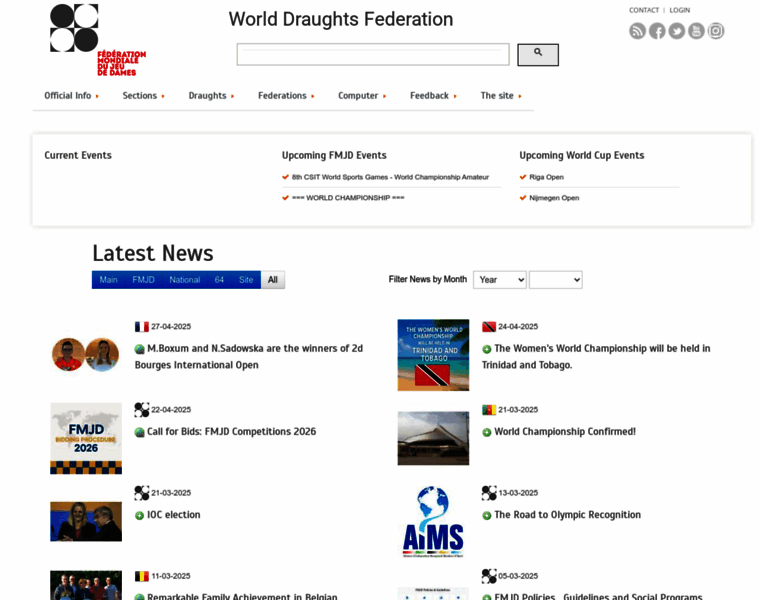
Task: Open the Instagram icon in header
Action: (x=716, y=31)
